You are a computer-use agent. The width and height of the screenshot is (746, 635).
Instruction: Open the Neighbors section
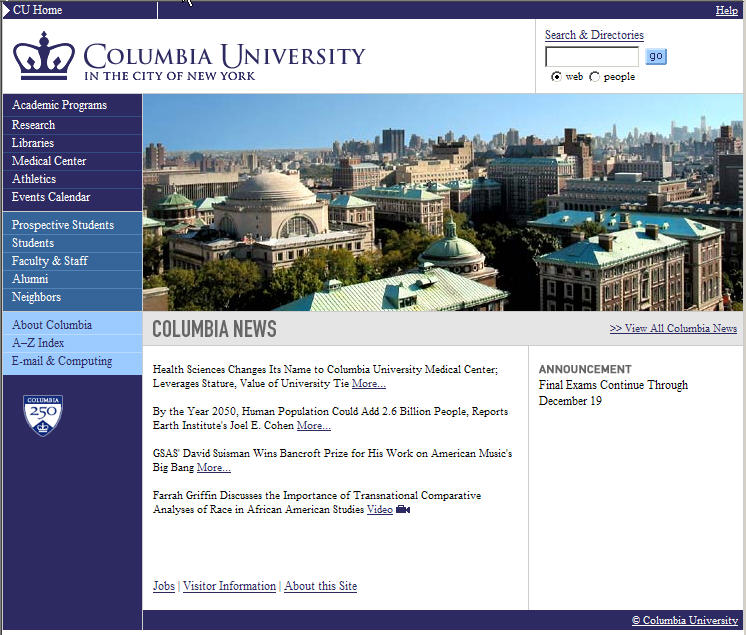tap(36, 297)
